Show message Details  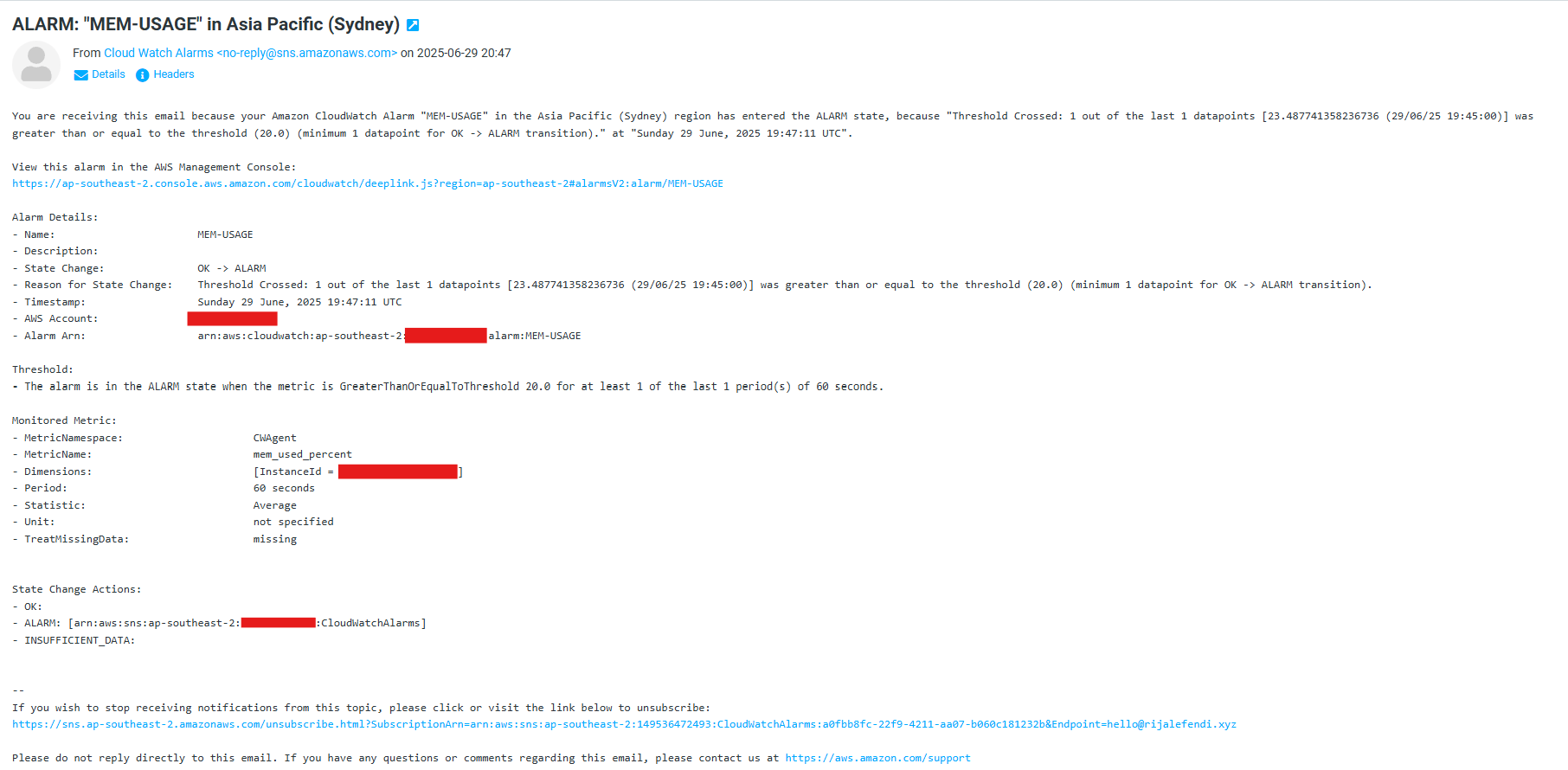pyautogui.click(x=108, y=74)
